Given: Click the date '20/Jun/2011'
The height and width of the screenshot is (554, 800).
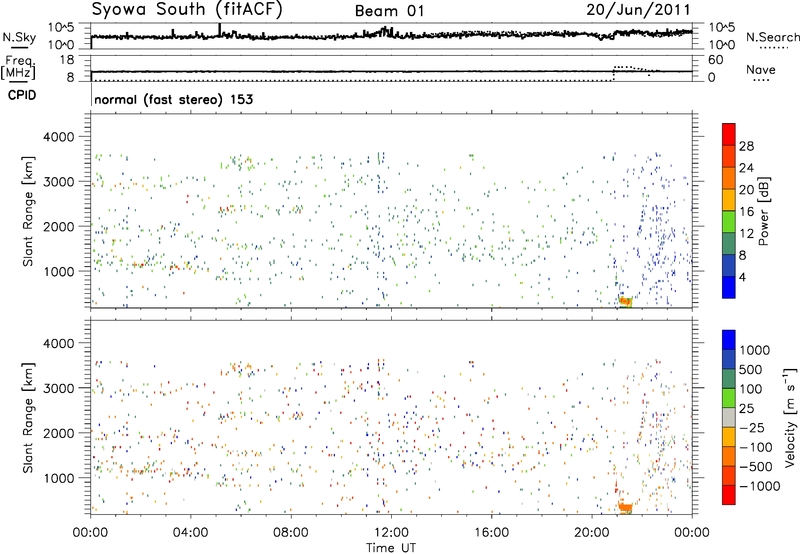Looking at the screenshot, I should tap(638, 9).
